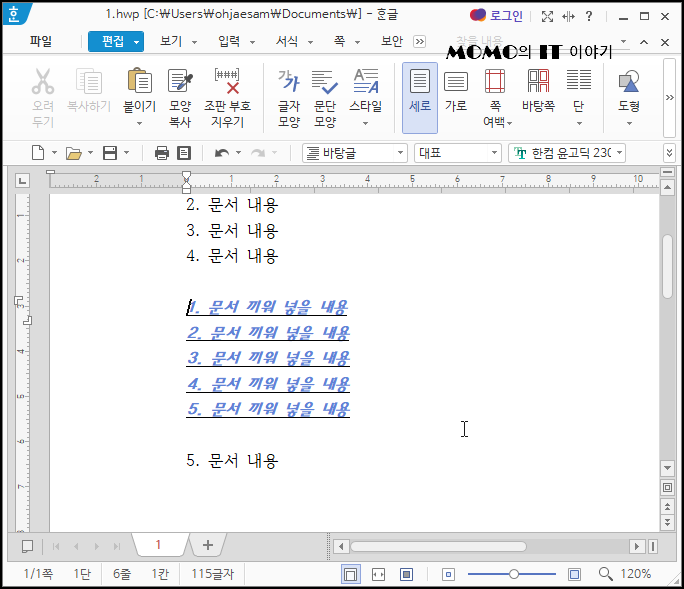Click the Copy (복사하기) icon
The height and width of the screenshot is (589, 684).
[x=89, y=82]
